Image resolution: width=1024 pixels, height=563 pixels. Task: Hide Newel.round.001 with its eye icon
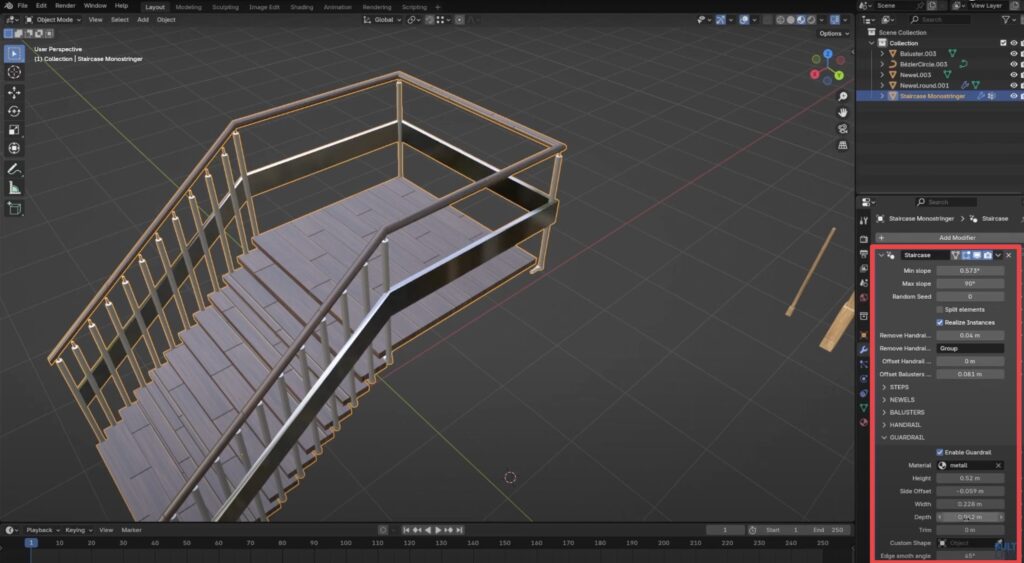coord(1014,85)
